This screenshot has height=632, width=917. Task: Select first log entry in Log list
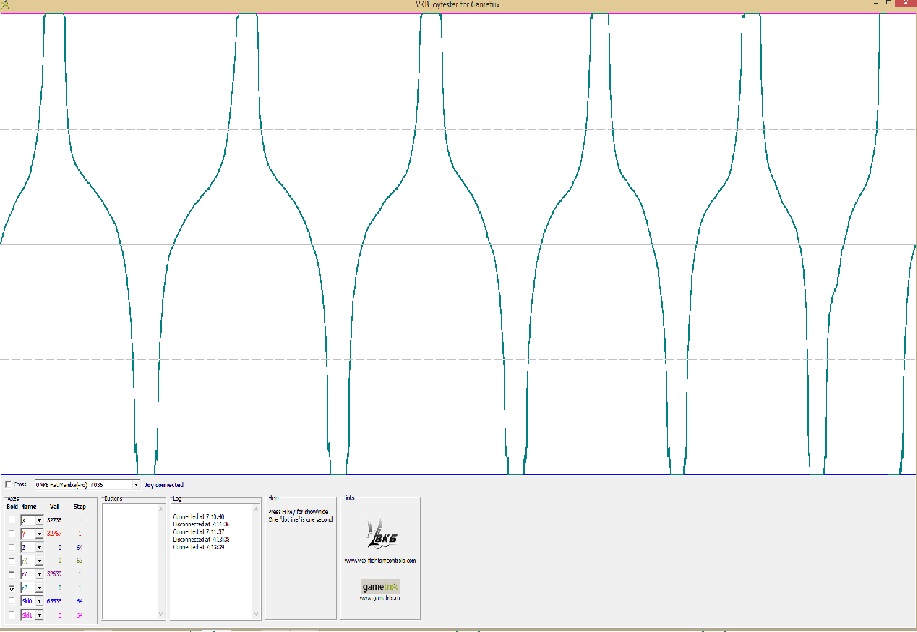198,517
